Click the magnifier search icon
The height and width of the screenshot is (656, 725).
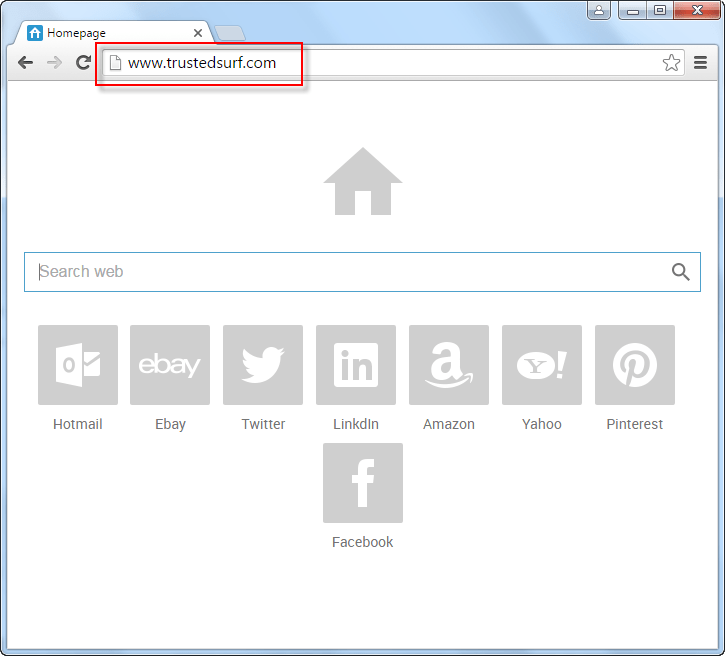point(681,272)
